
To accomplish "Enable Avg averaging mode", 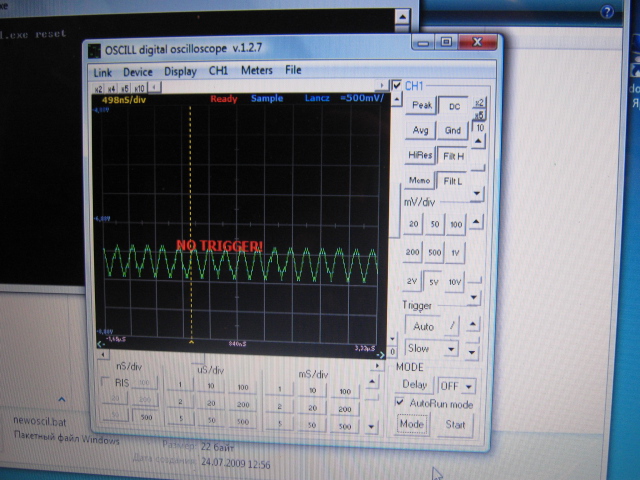I will (x=420, y=130).
